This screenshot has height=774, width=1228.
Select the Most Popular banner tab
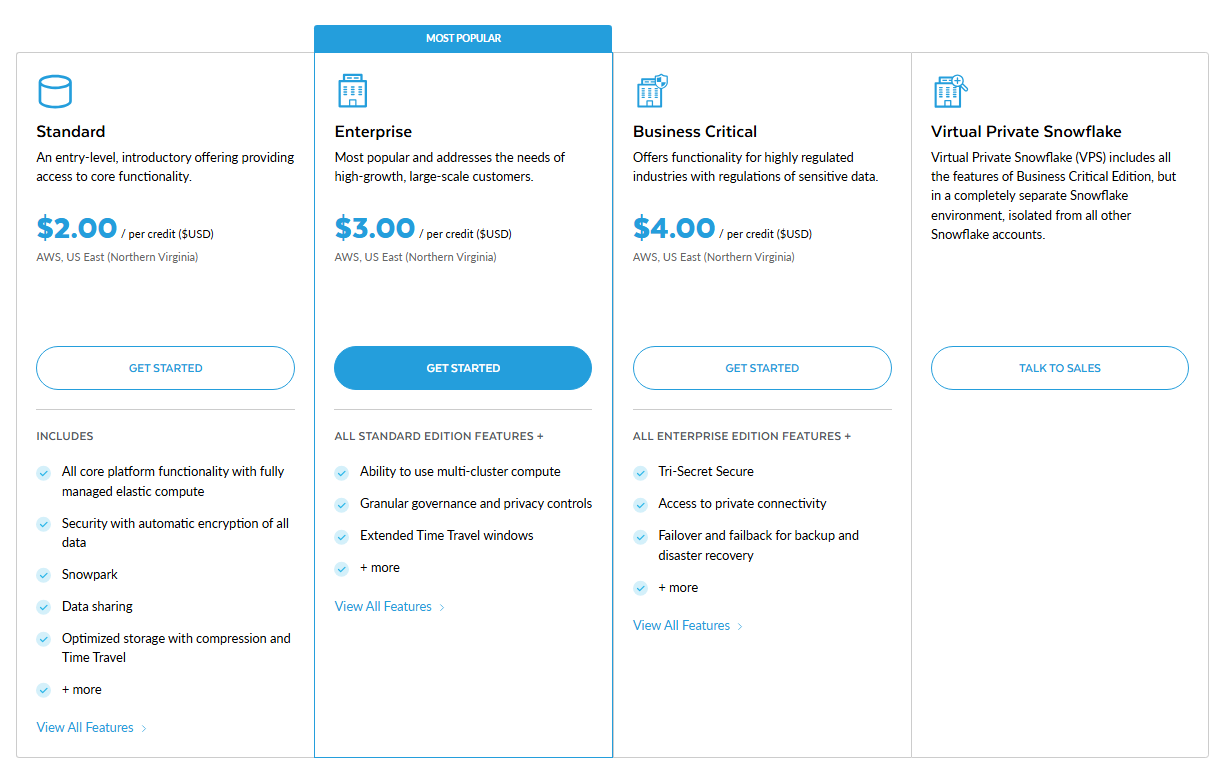point(463,38)
